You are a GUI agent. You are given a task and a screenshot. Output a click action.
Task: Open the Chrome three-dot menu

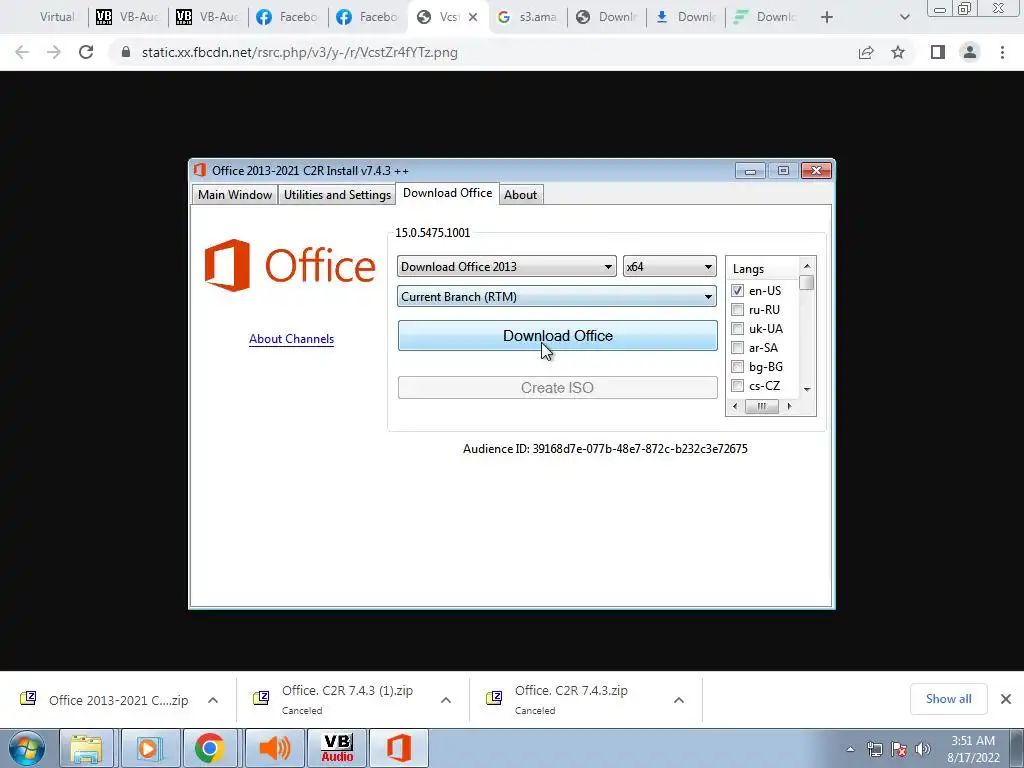point(1002,52)
